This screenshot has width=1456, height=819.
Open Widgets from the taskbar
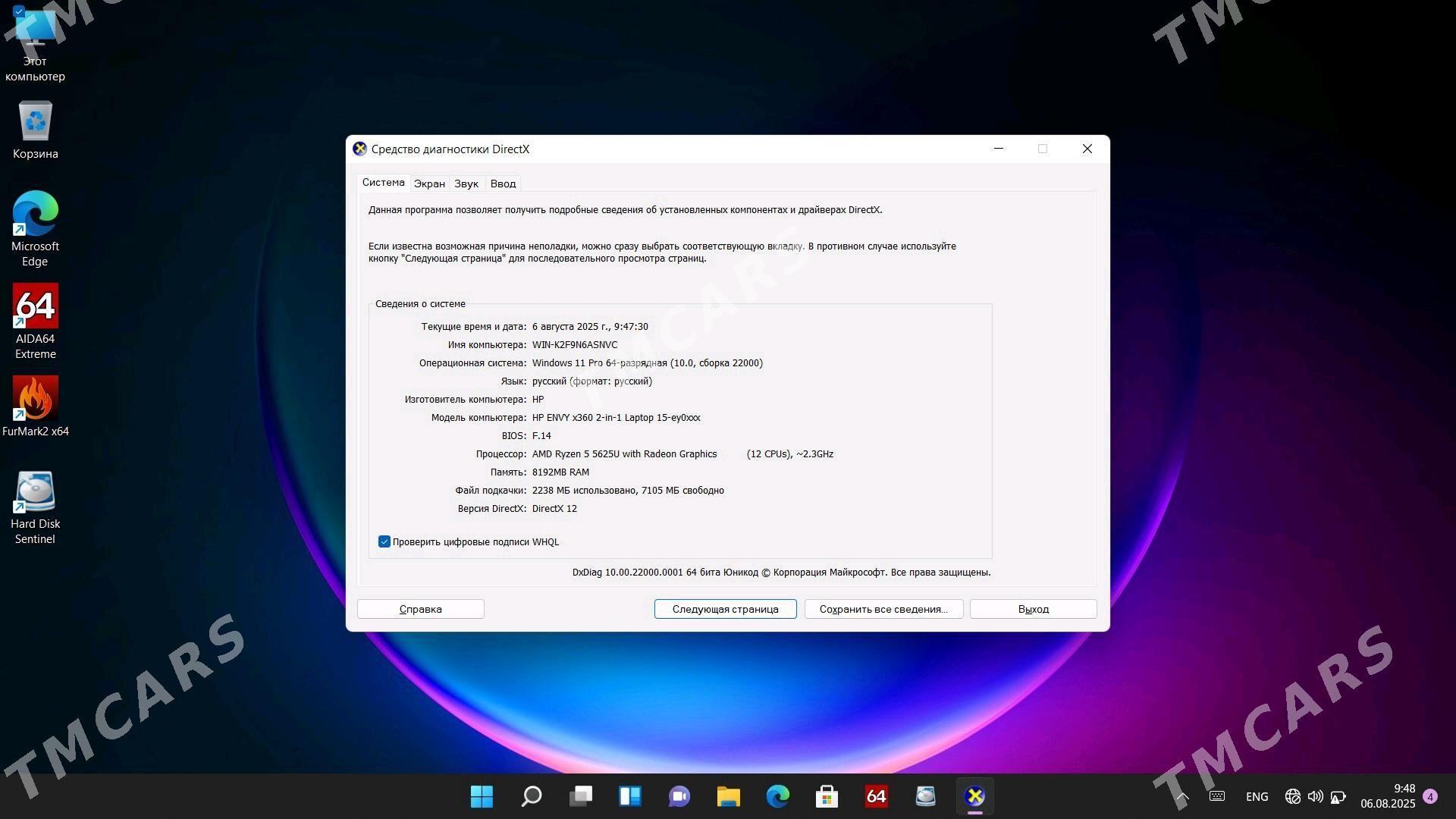pos(630,796)
